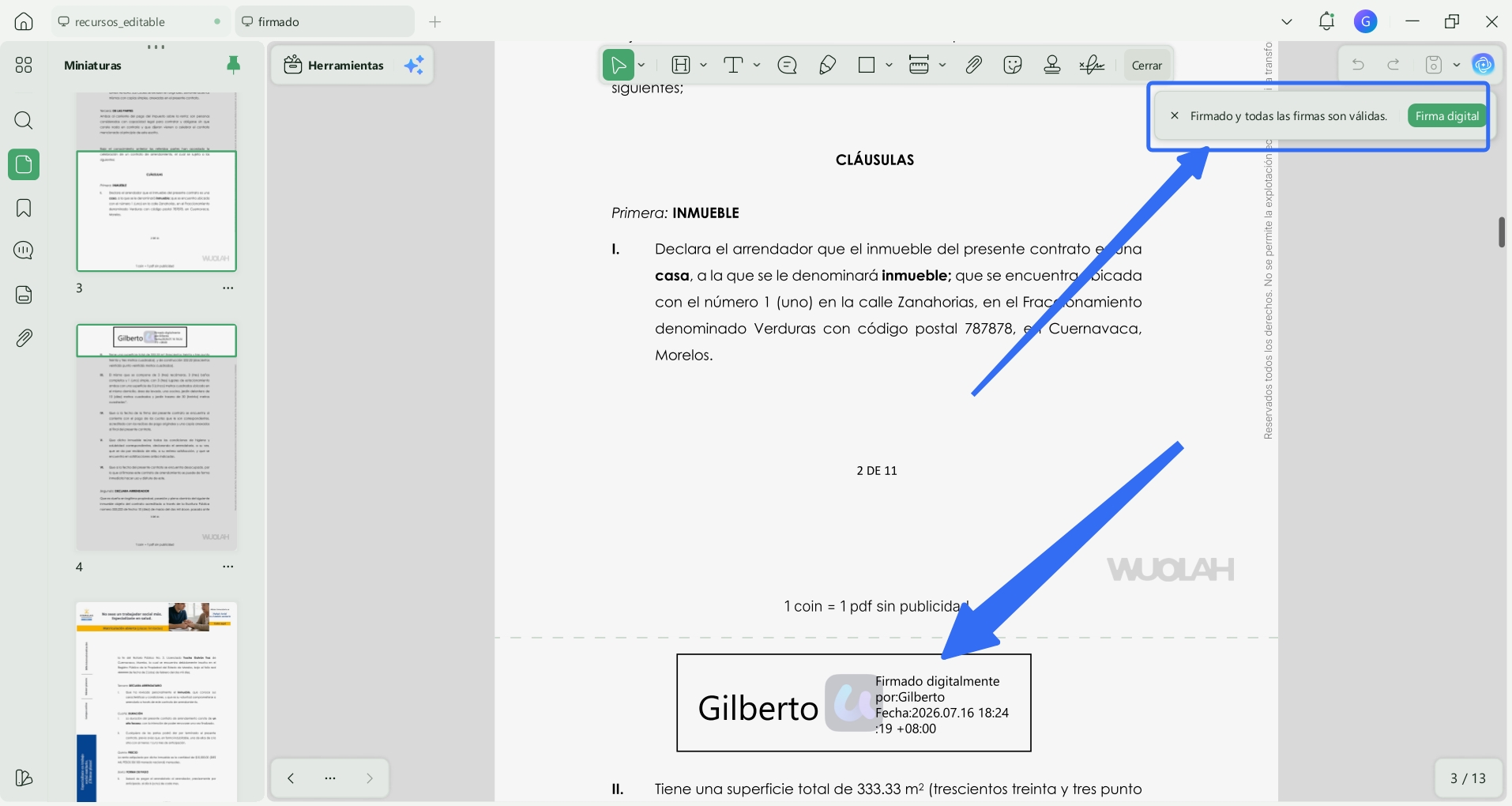
Task: Click the Cerrar button in toolbar
Action: [x=1146, y=65]
